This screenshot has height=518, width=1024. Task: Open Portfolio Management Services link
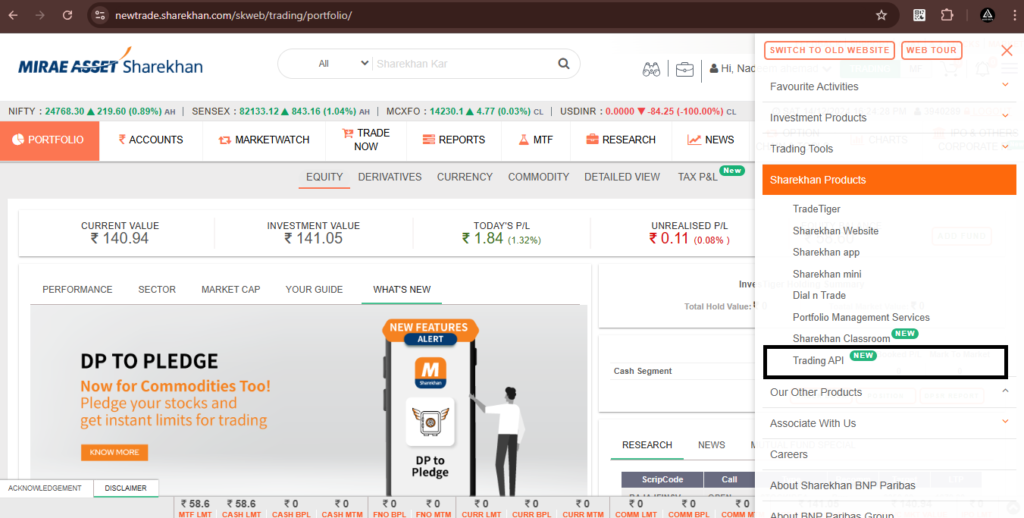(x=861, y=317)
